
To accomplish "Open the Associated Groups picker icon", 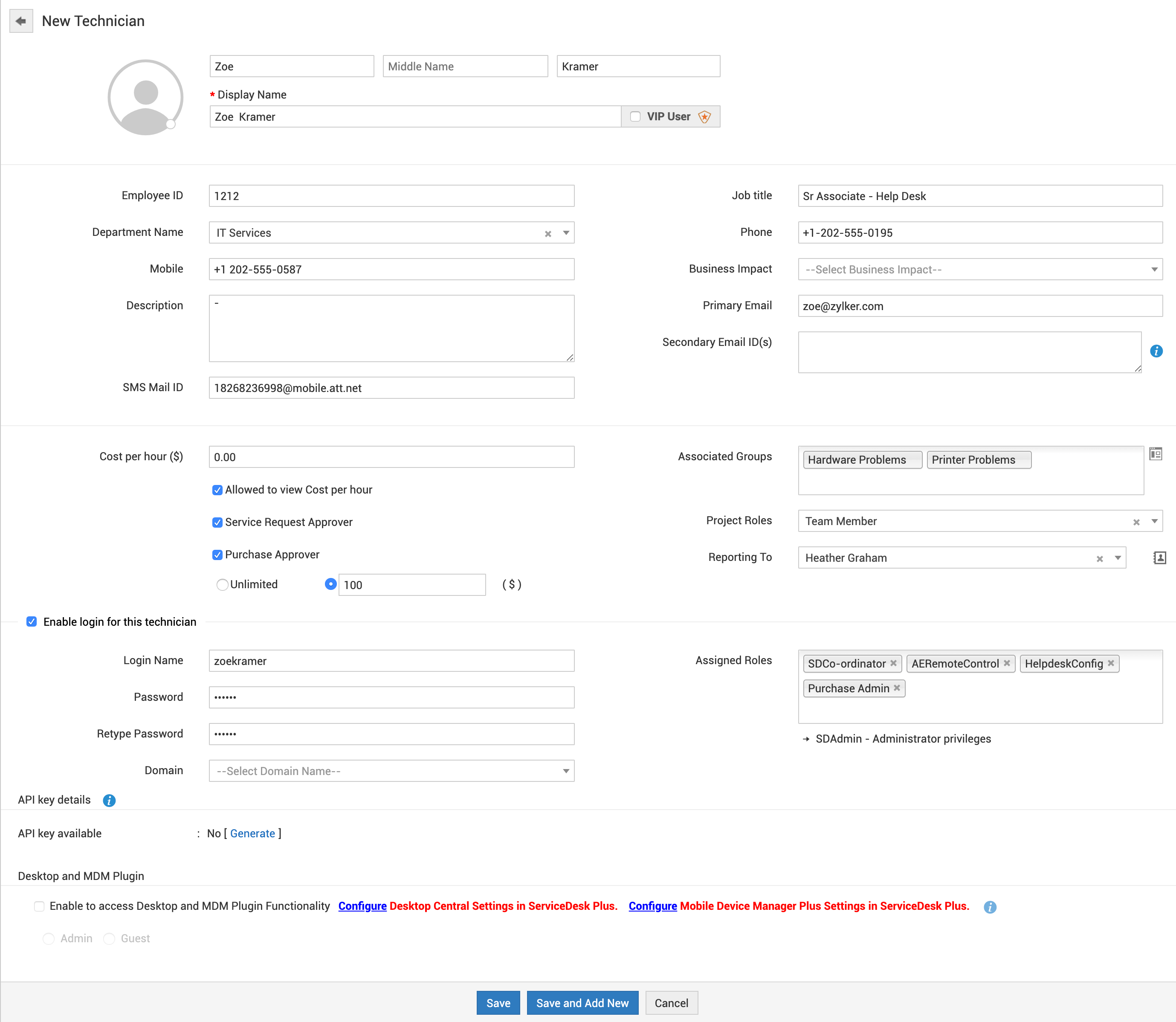I will pyautogui.click(x=1156, y=454).
